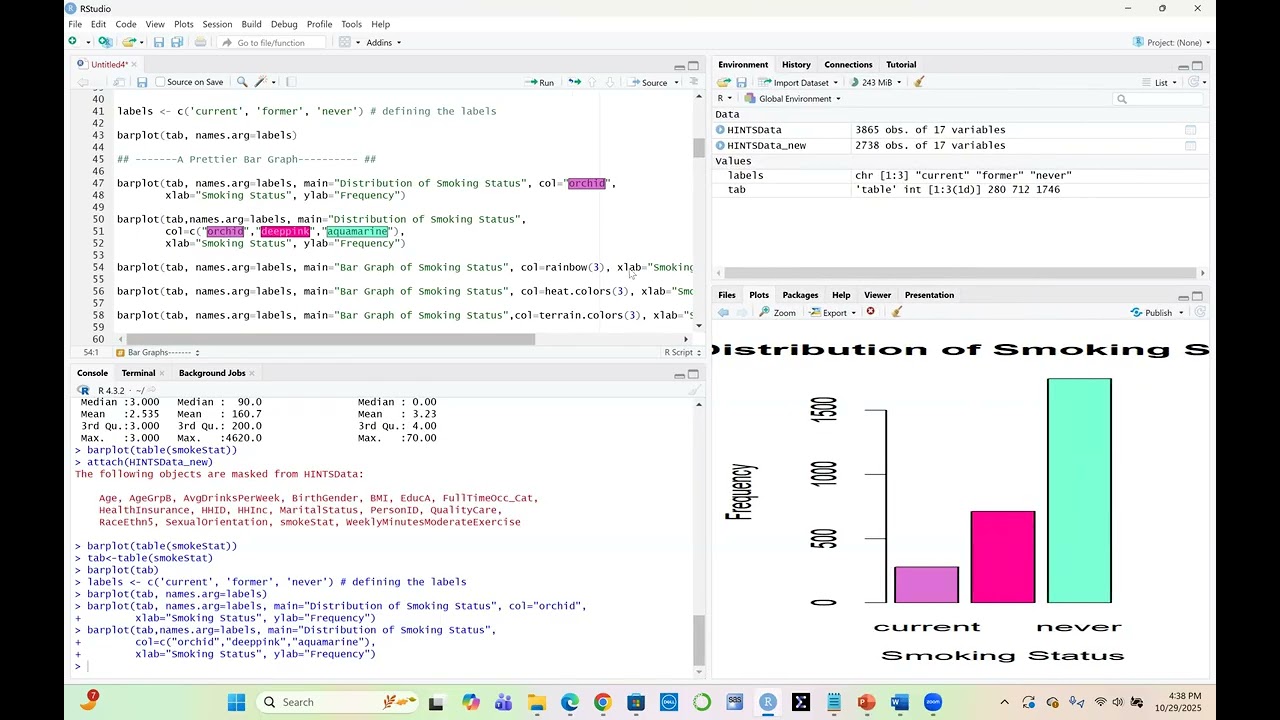Click the workspace panes grid icon

[x=344, y=42]
